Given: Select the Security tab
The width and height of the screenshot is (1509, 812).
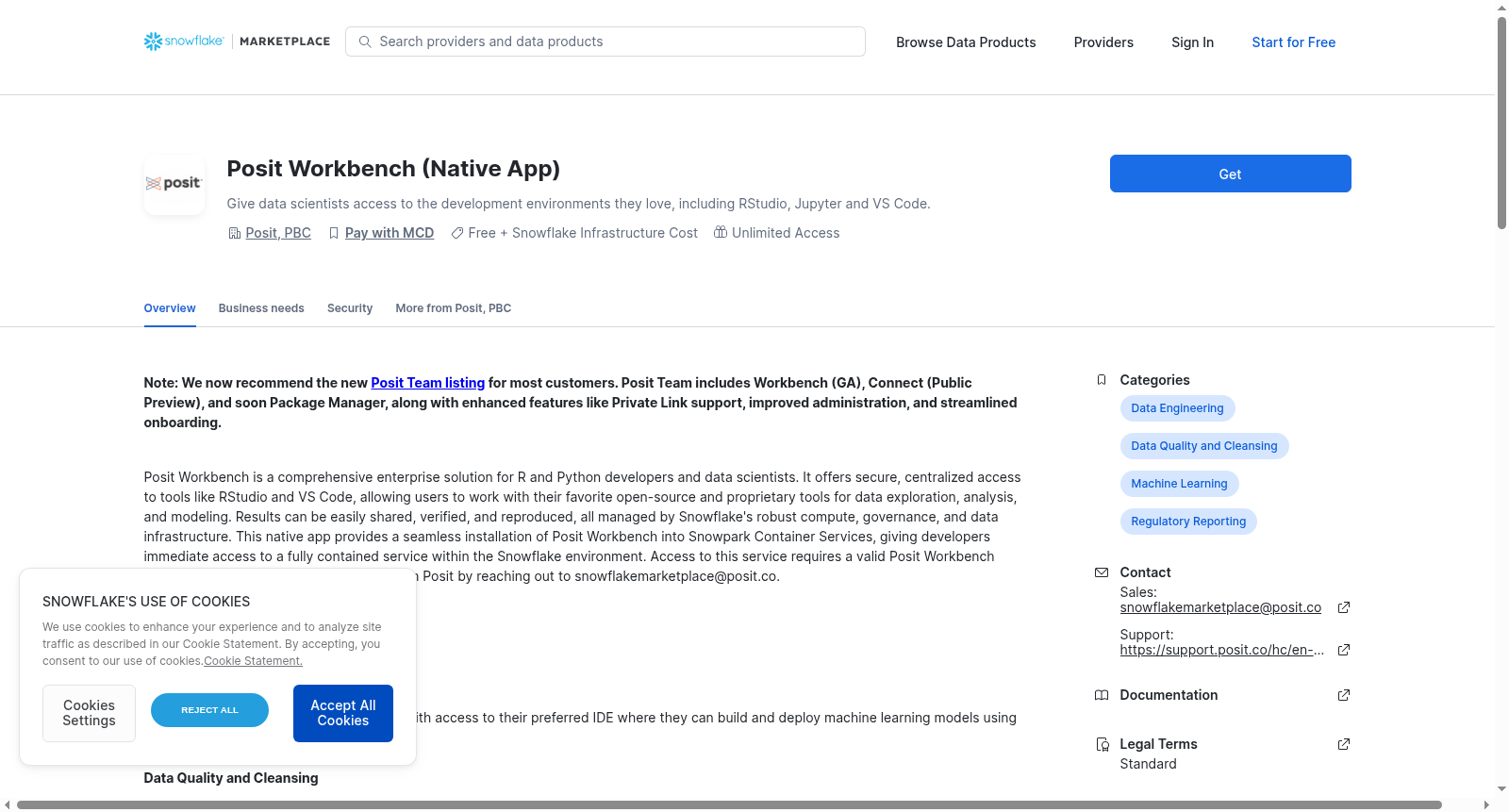Looking at the screenshot, I should [350, 308].
